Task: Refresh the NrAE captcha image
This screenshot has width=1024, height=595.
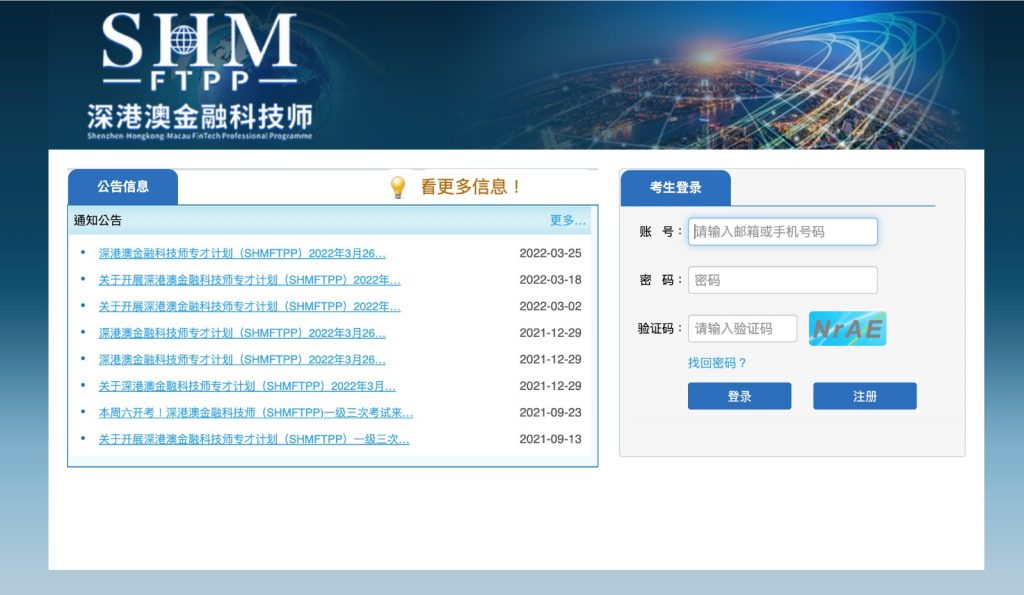Action: pos(847,329)
